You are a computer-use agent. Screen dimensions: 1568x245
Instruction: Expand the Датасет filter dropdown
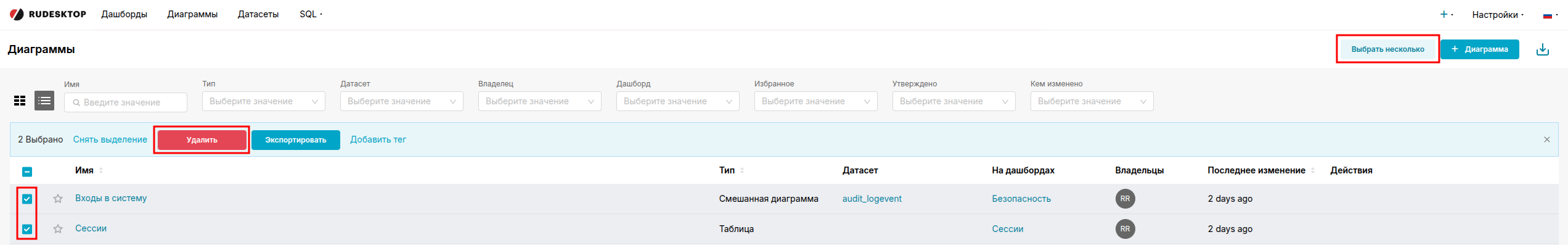point(402,101)
